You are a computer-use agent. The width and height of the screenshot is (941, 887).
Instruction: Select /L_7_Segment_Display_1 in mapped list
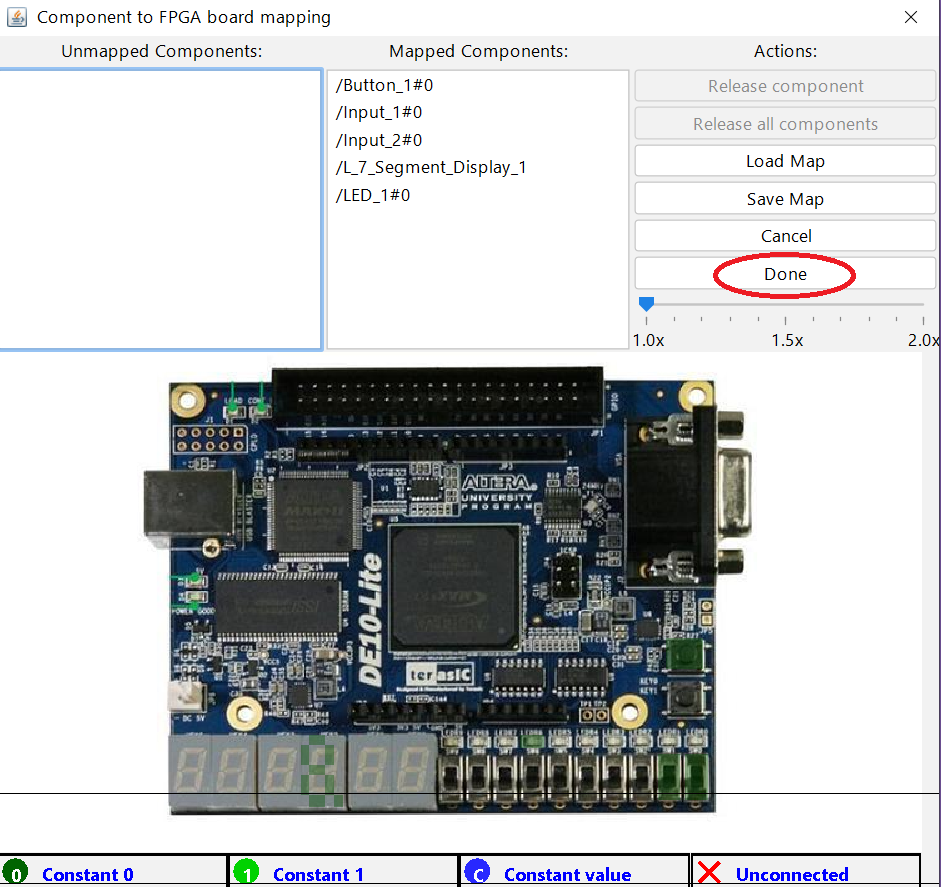tap(431, 167)
